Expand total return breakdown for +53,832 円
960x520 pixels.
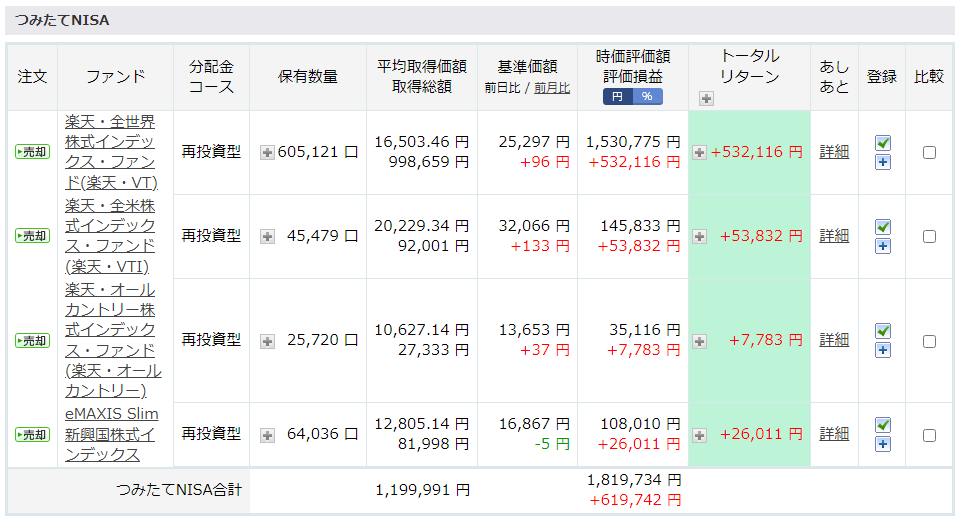(699, 237)
